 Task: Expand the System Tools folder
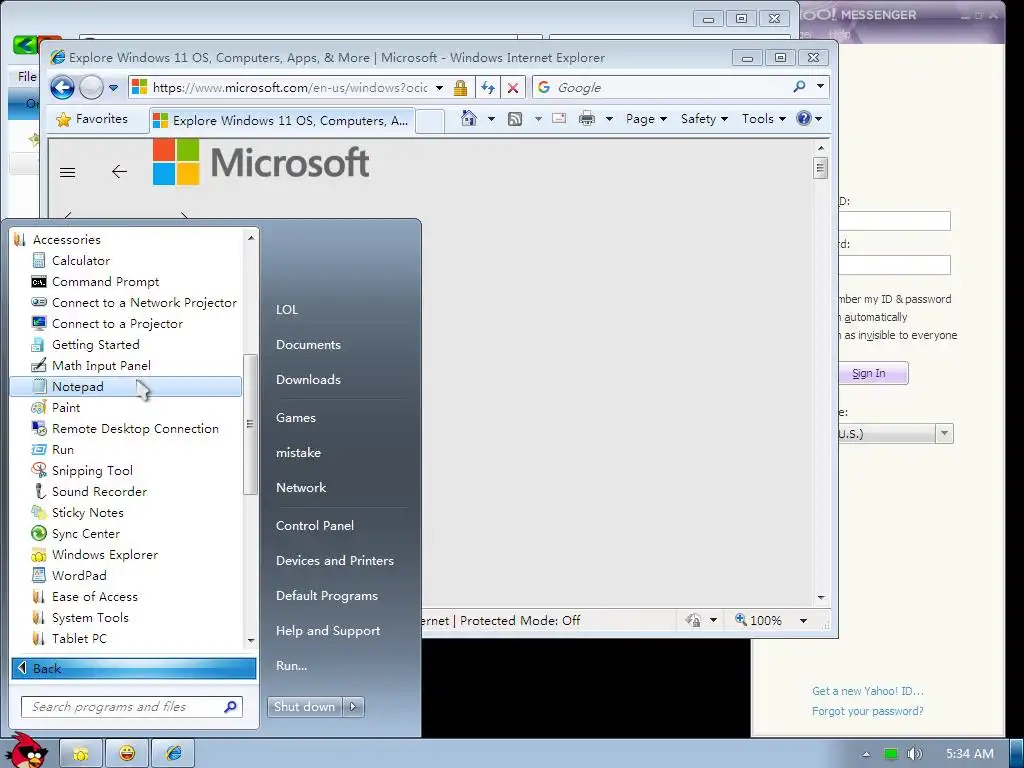[80, 617]
